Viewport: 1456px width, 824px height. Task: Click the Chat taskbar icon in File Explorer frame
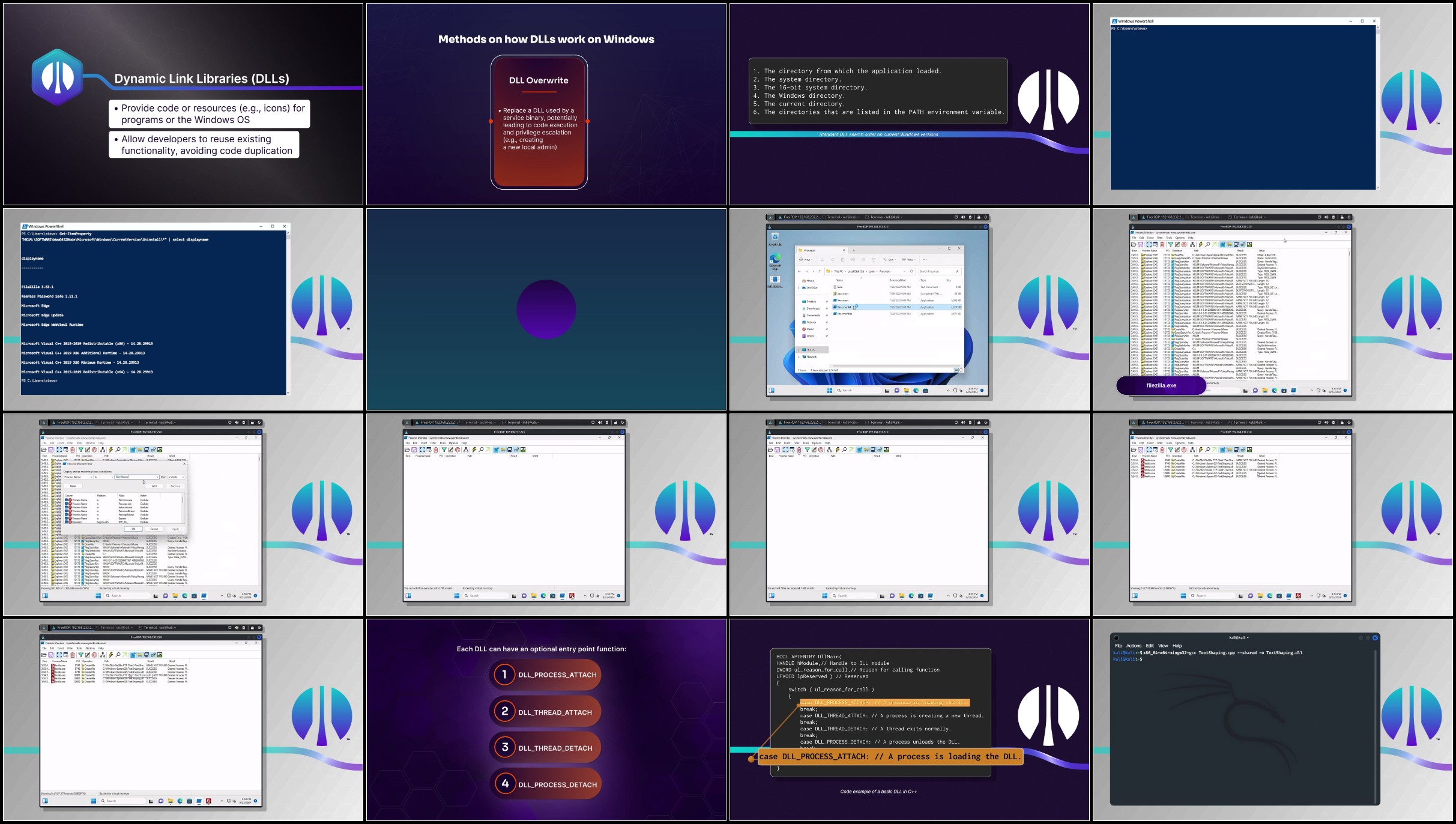(896, 390)
